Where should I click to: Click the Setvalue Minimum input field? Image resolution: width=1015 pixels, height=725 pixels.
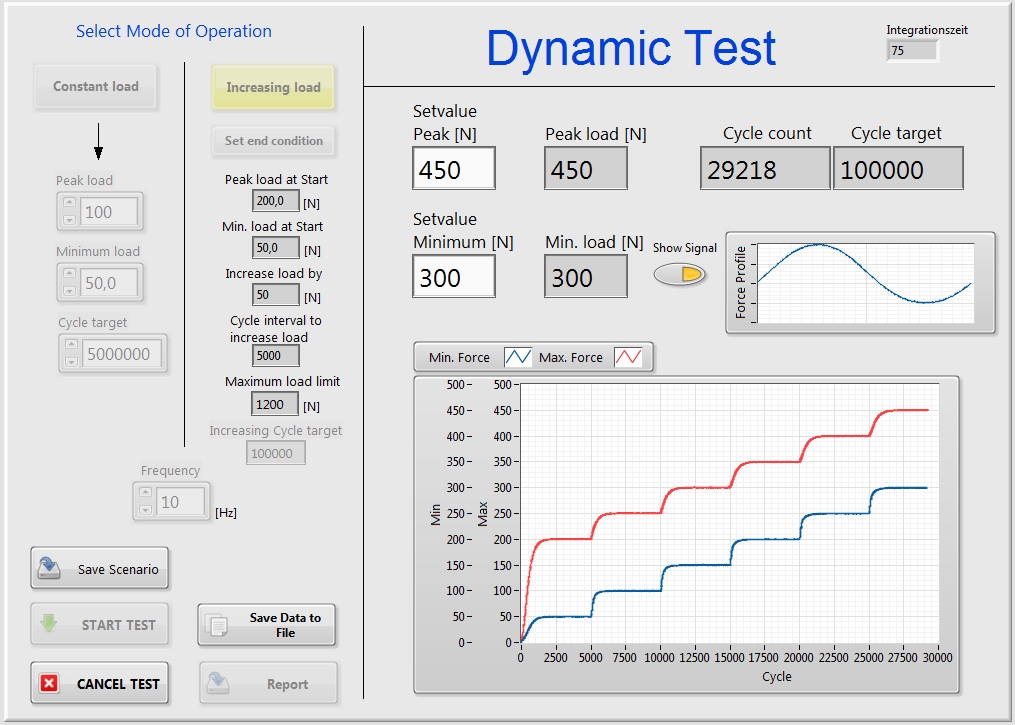tap(453, 277)
